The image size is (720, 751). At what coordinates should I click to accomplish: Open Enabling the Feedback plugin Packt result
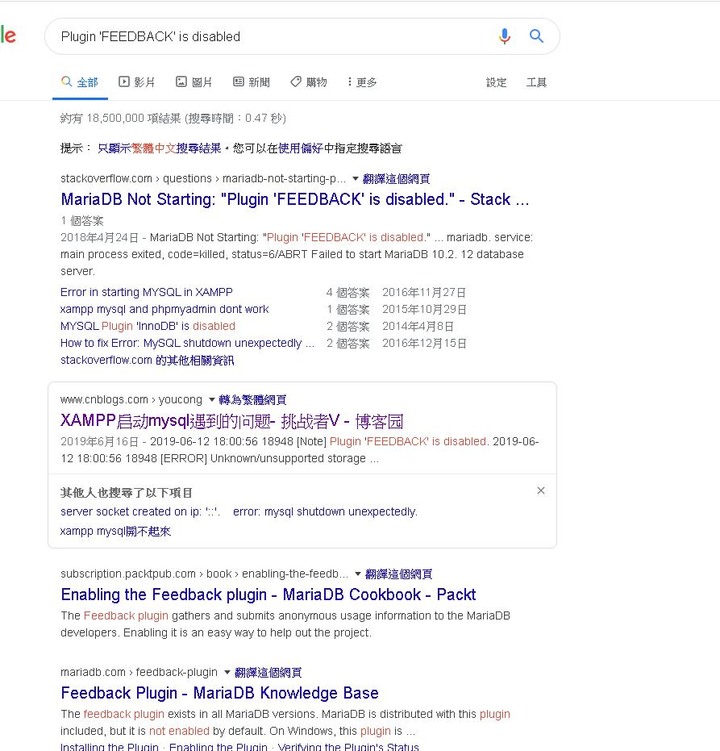268,594
